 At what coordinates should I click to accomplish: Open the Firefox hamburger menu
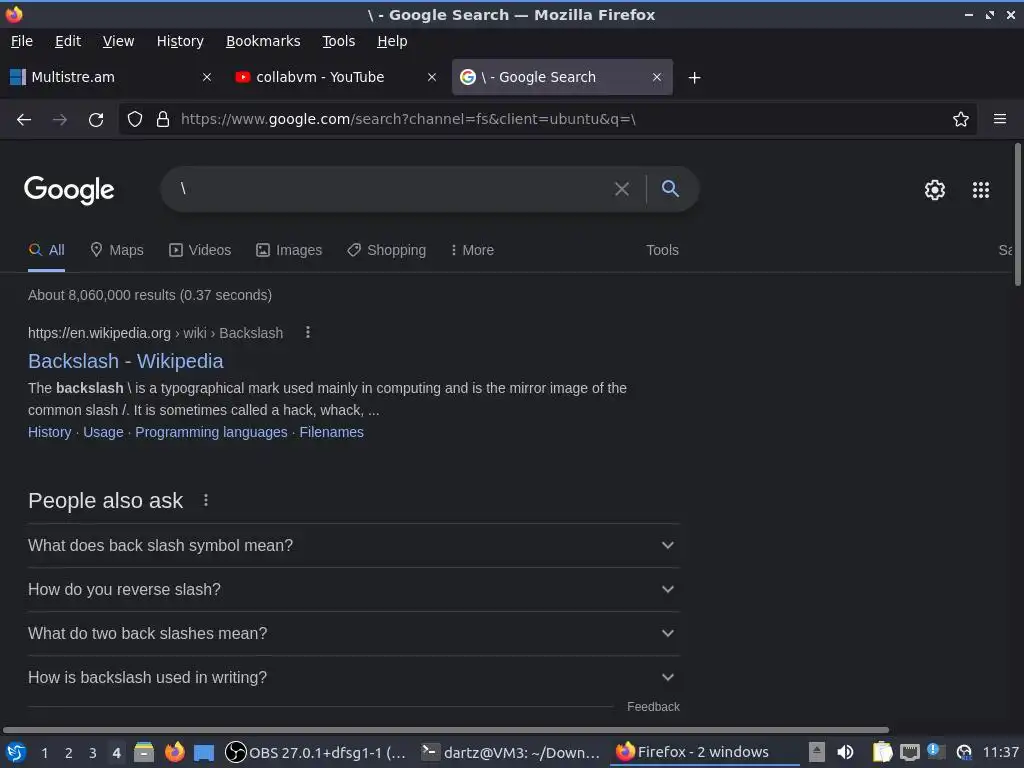[1000, 120]
